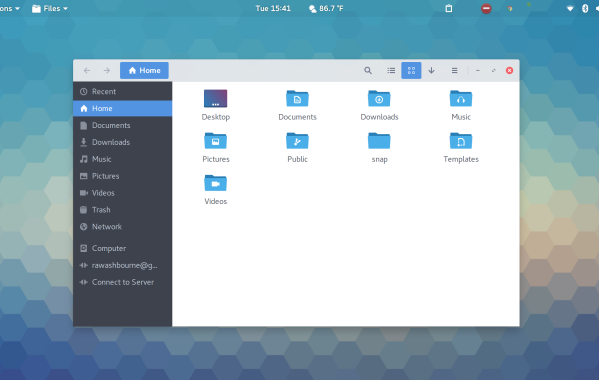Maximize the Files window
599x380 pixels.
coord(494,70)
